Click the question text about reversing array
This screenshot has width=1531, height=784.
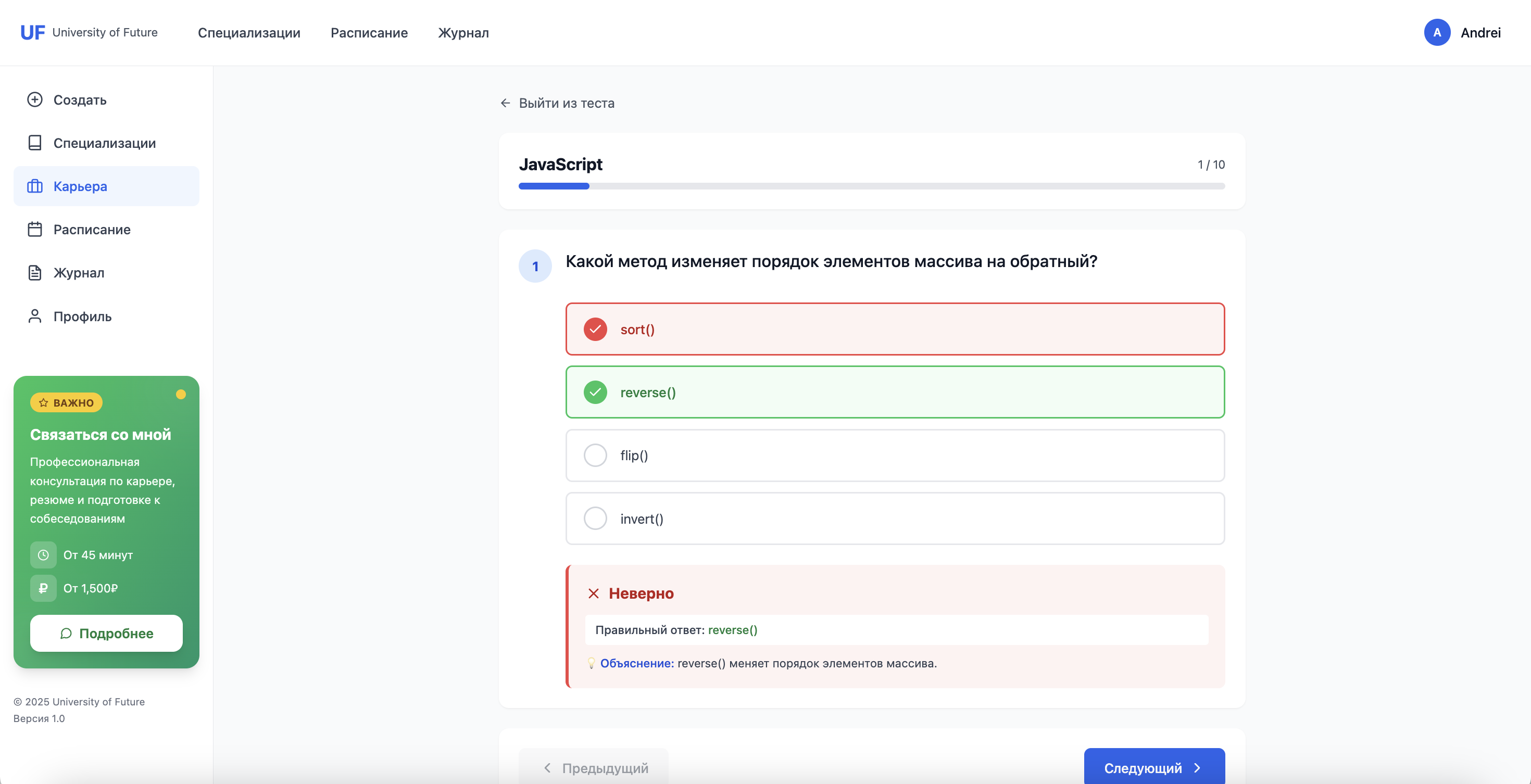pos(831,261)
